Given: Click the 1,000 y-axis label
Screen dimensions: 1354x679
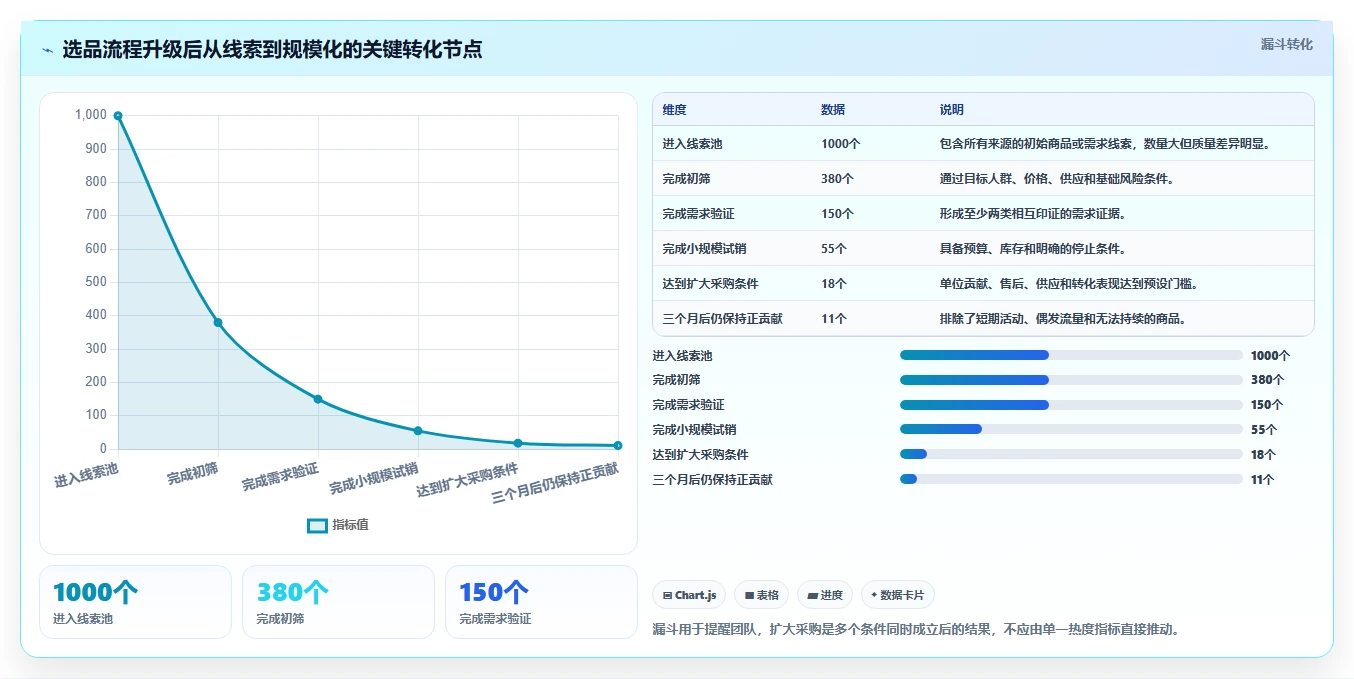Looking at the screenshot, I should point(90,115).
